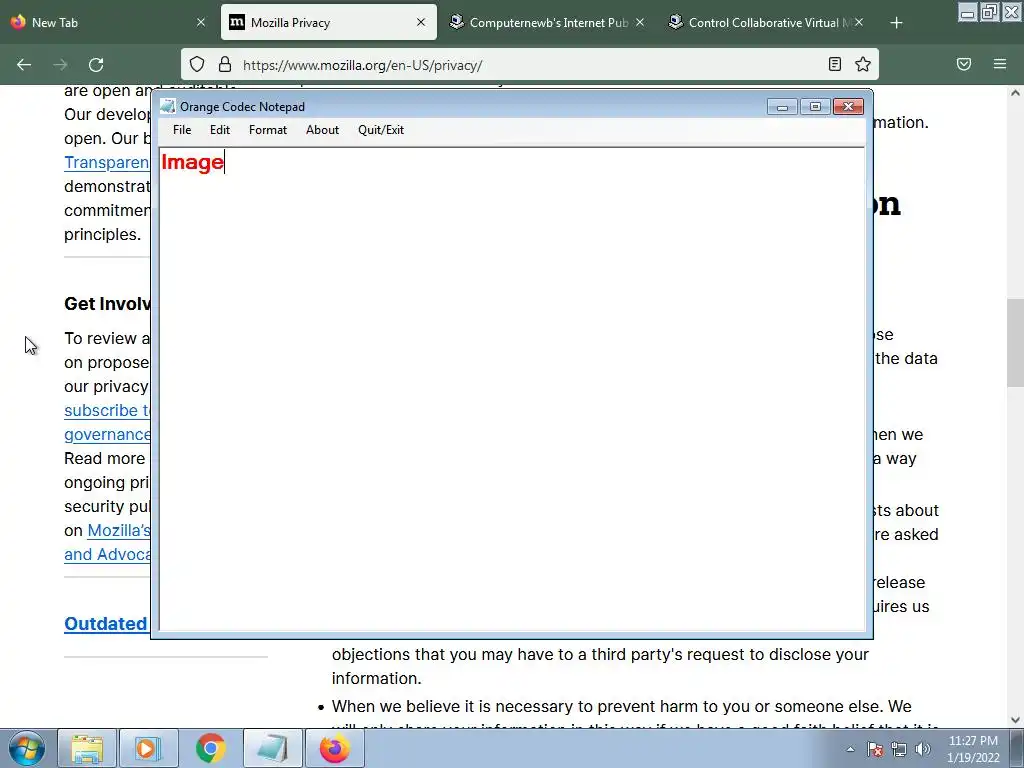Minimize the Firefox browser window

(967, 12)
